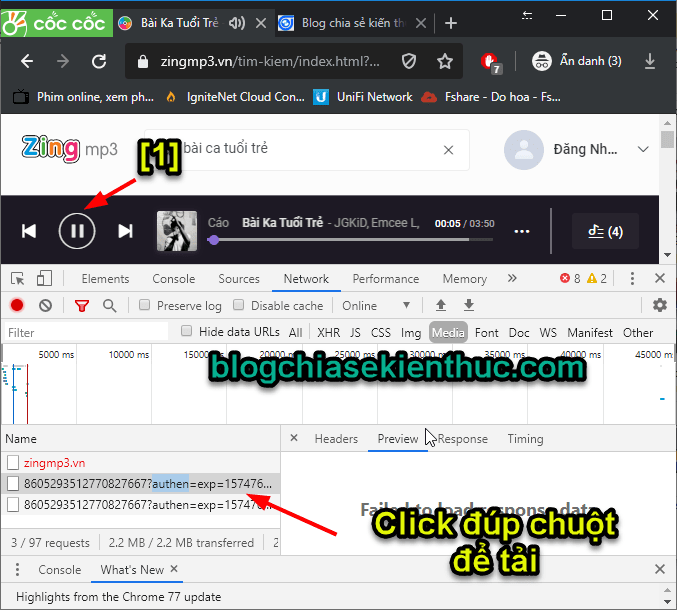Image resolution: width=677 pixels, height=610 pixels.
Task: Open the ad blocker extension icon
Action: tap(490, 63)
